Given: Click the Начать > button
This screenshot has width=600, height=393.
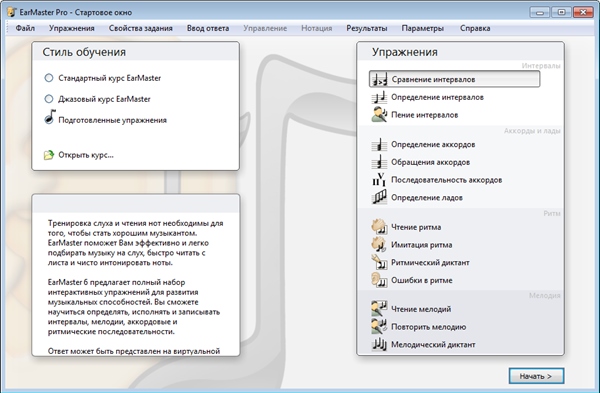Looking at the screenshot, I should point(536,376).
